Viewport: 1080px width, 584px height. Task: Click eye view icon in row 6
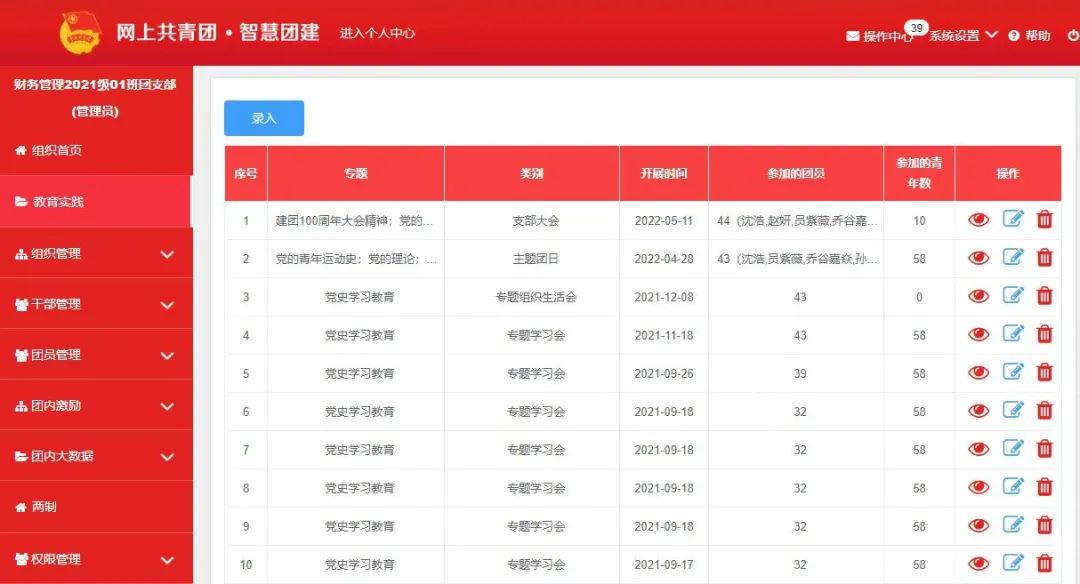(x=979, y=410)
